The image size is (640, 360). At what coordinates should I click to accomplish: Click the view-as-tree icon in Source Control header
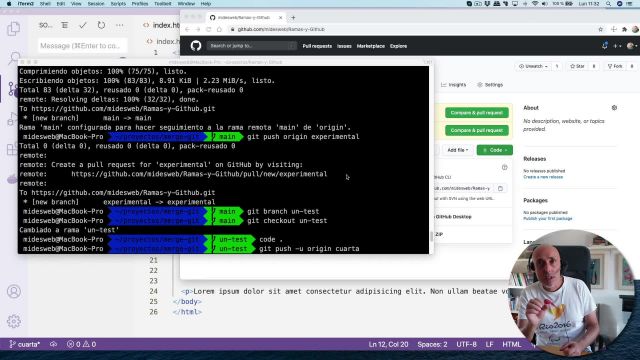pos(64,25)
